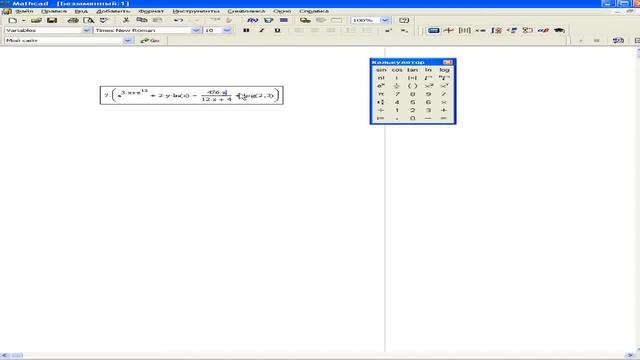The height and width of the screenshot is (360, 640).
Task: Open the Calculus palette icon
Action: [x=496, y=30]
